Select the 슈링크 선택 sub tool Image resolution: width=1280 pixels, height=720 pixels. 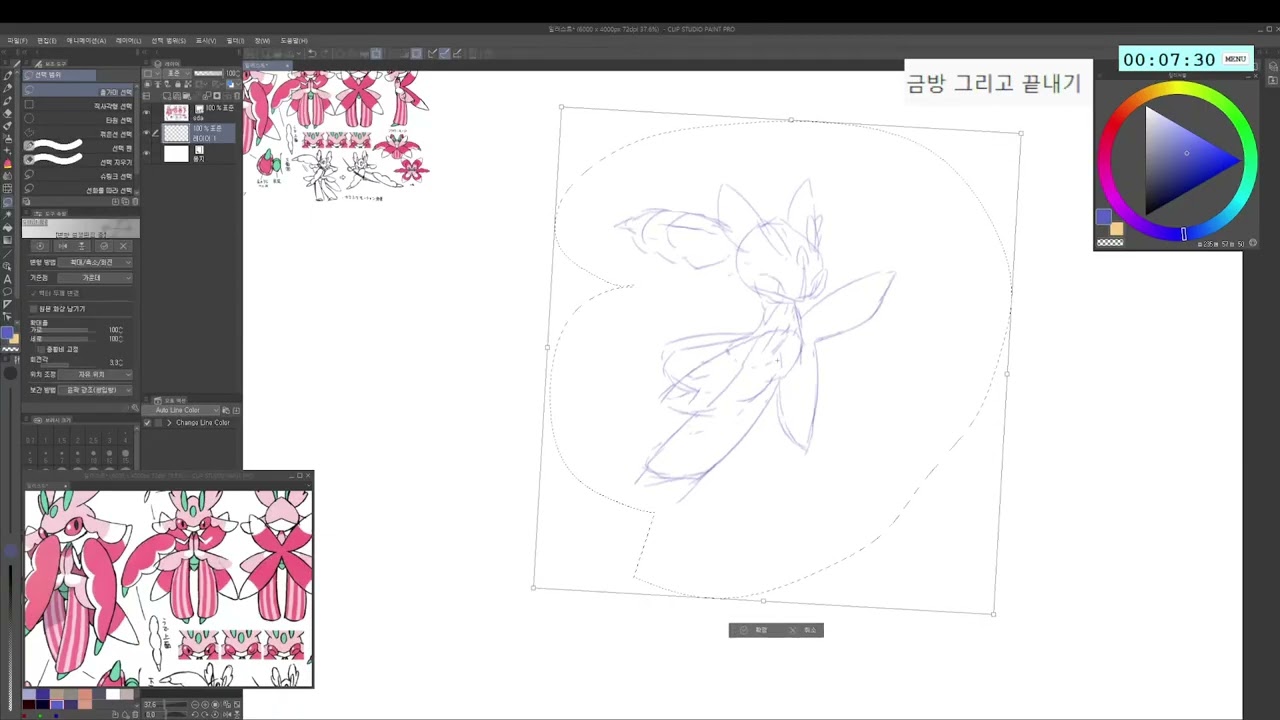80,176
